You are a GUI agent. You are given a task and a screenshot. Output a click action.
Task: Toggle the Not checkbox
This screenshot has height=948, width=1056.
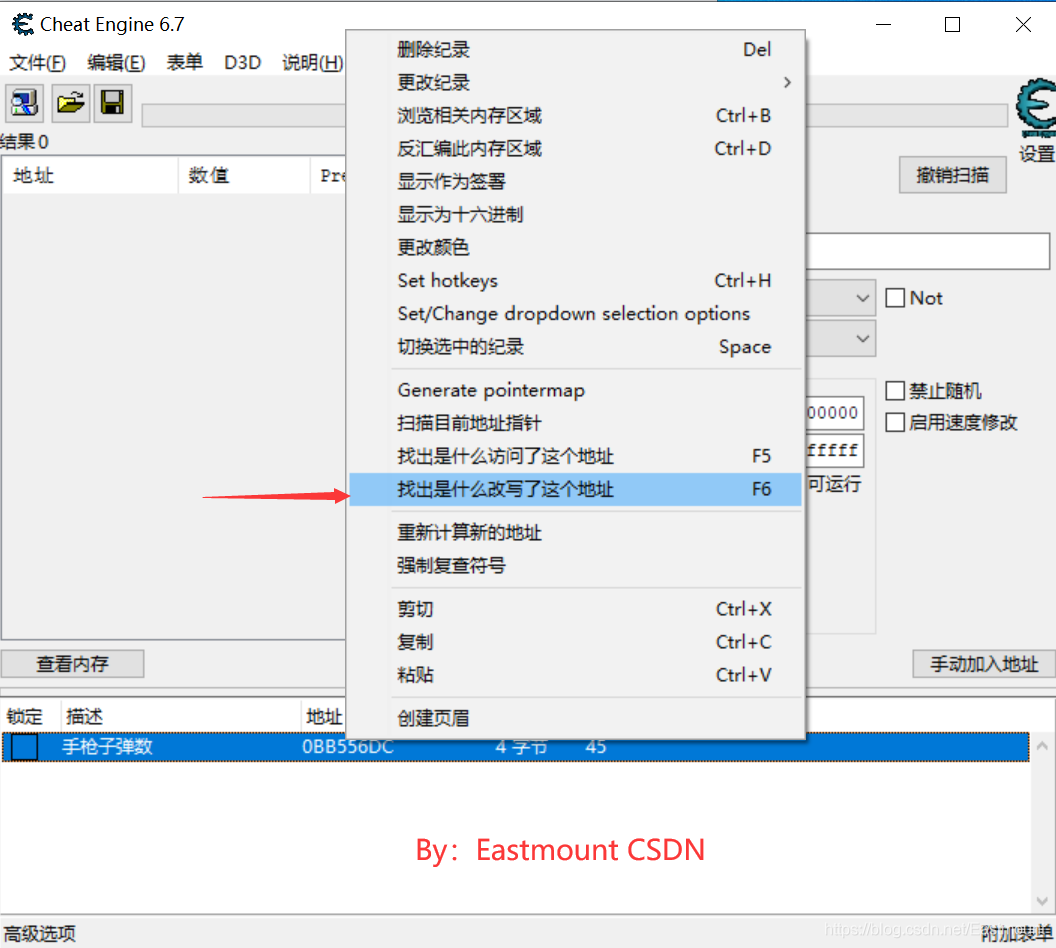(x=894, y=298)
